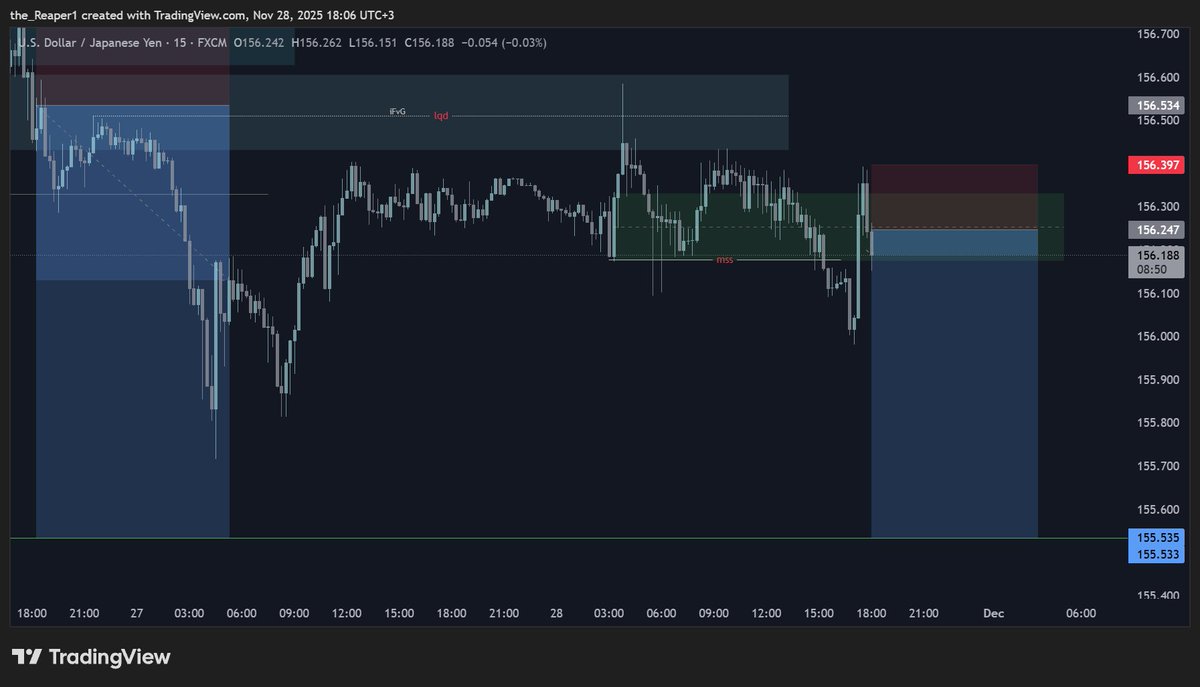Click the 156.600 price axis tick

[x=1157, y=77]
